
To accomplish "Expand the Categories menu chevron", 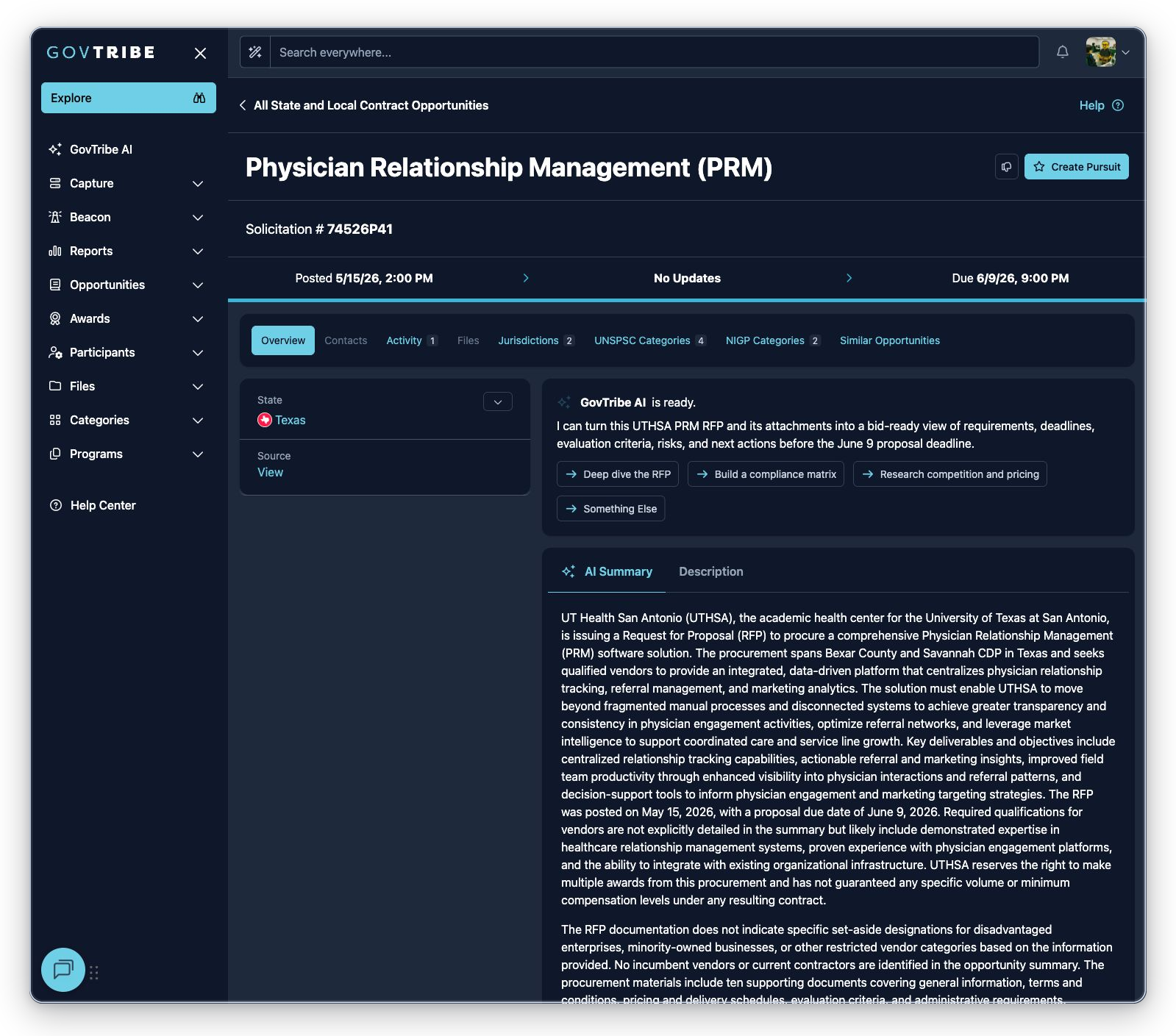I will [x=198, y=420].
